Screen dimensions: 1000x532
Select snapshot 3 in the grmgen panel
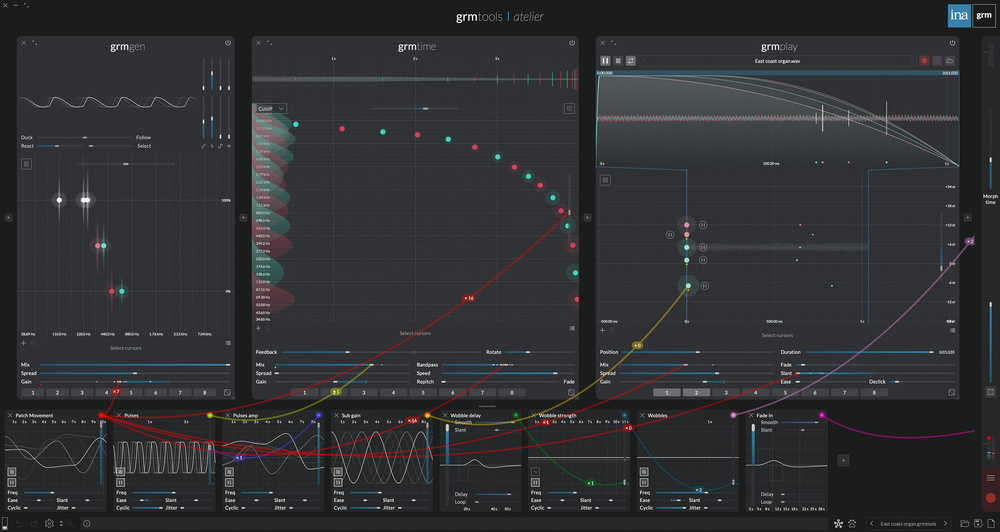click(82, 393)
